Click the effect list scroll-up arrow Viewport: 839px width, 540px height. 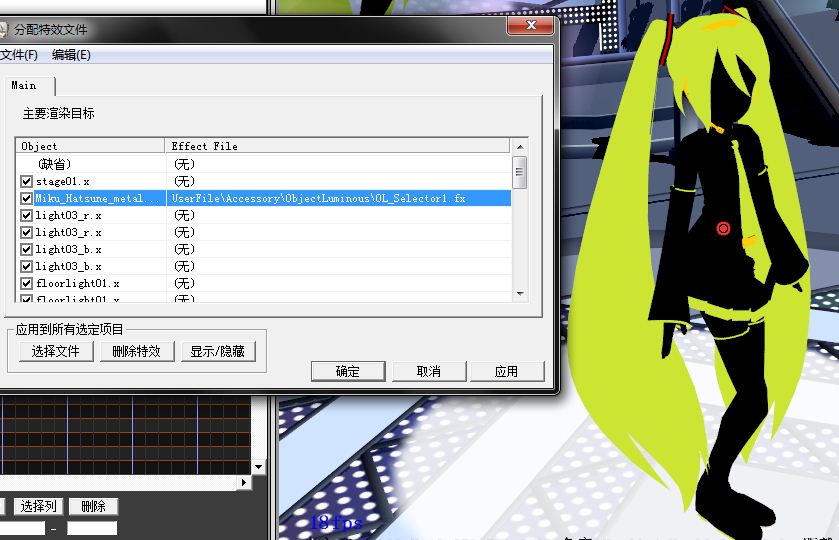pyautogui.click(x=520, y=147)
